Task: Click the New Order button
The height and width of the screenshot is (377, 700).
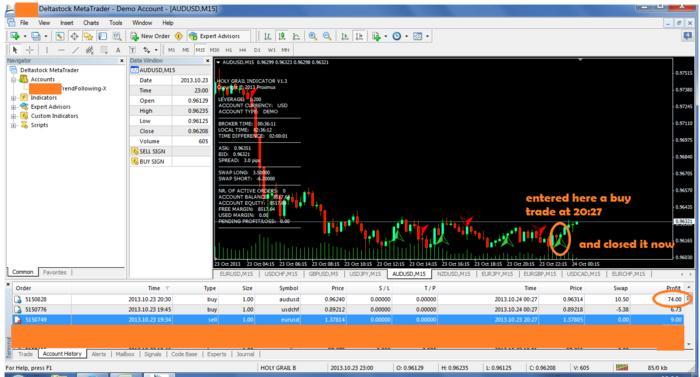Action: pyautogui.click(x=150, y=36)
